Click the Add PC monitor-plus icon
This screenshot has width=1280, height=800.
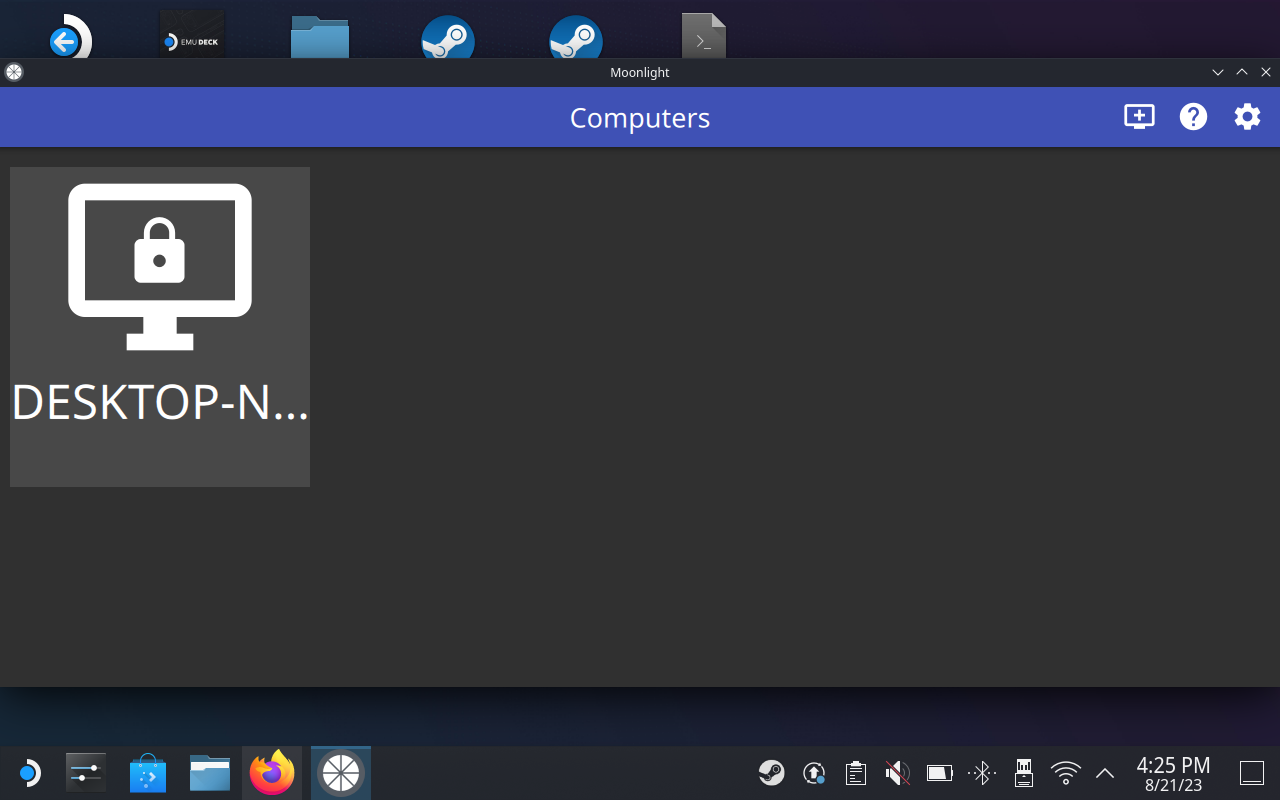(x=1139, y=117)
